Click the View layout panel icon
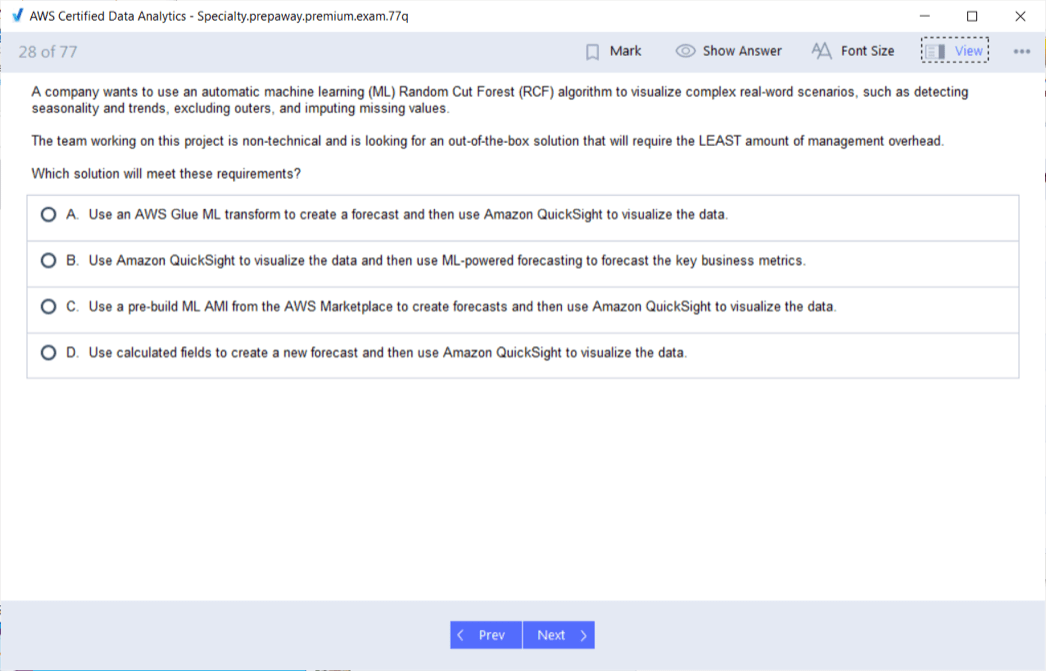Image resolution: width=1046 pixels, height=671 pixels. [x=935, y=51]
